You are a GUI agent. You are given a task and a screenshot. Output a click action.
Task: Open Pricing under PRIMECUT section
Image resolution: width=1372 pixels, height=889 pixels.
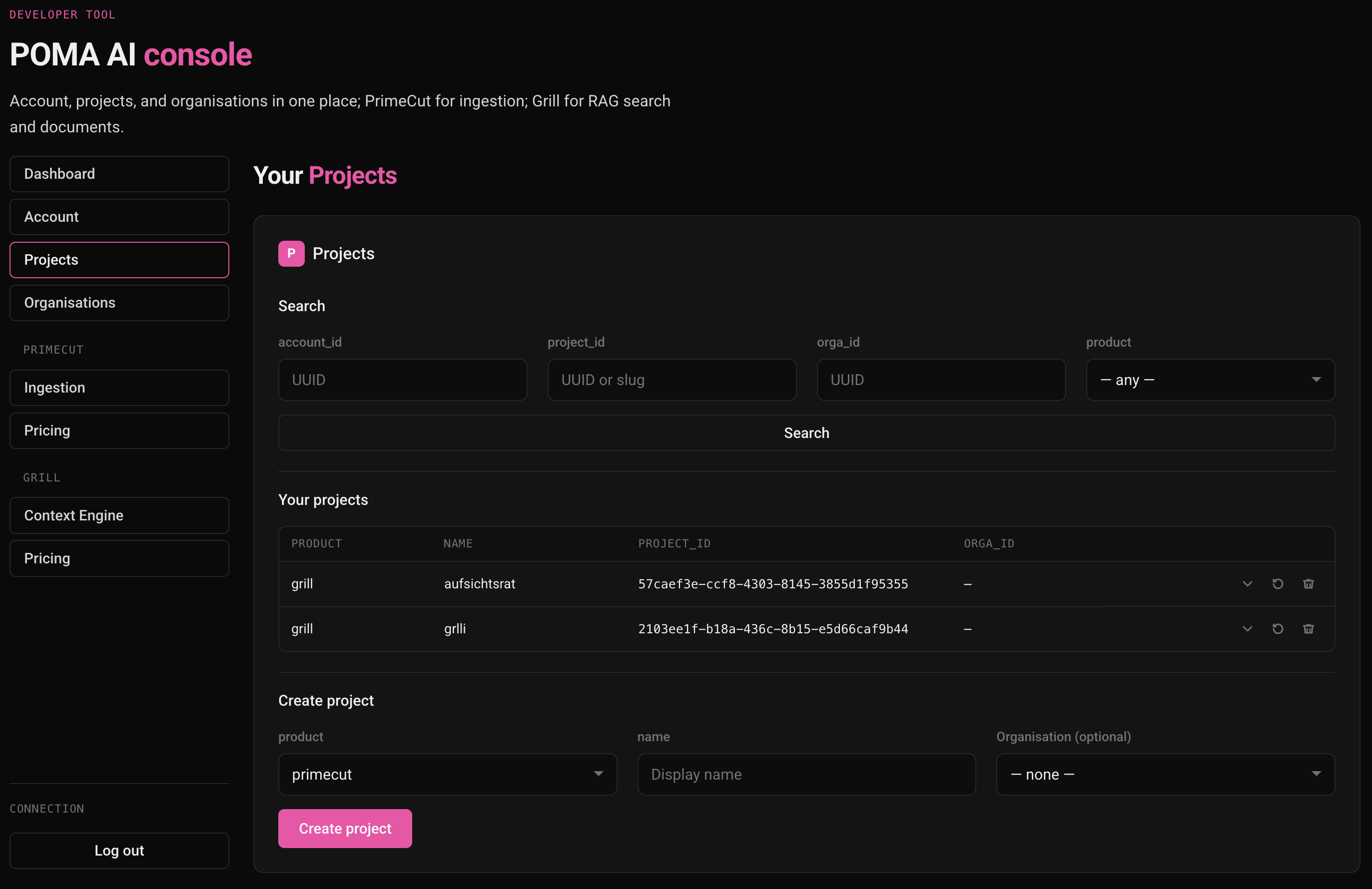(x=119, y=431)
